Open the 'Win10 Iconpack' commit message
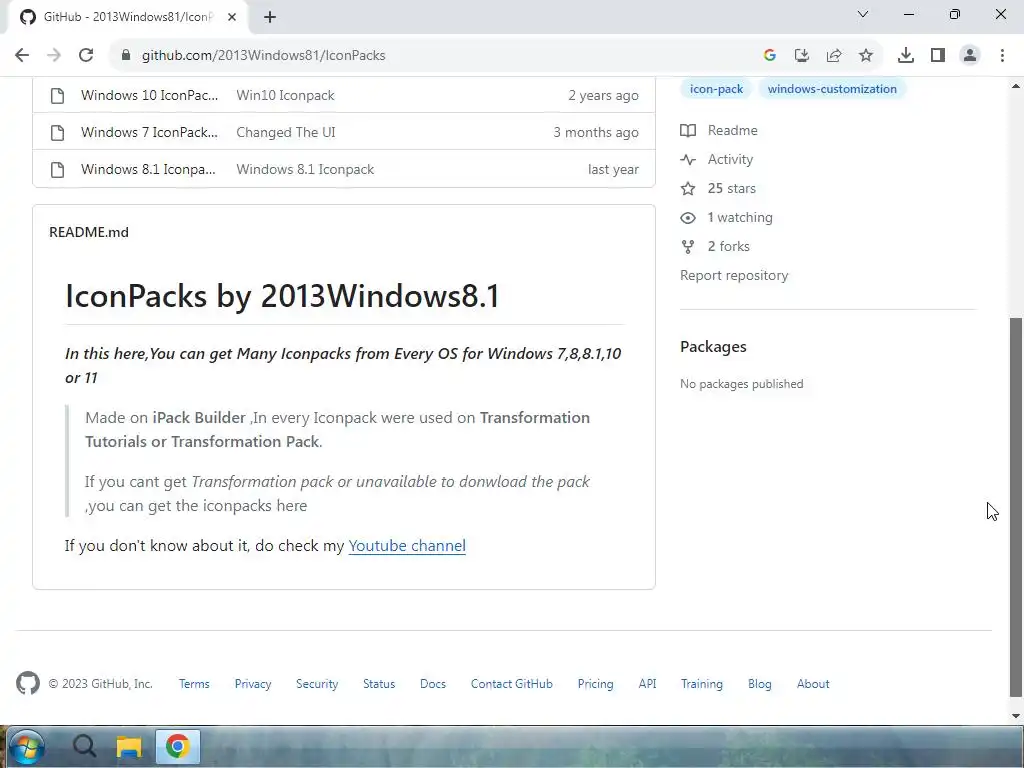 coord(285,95)
